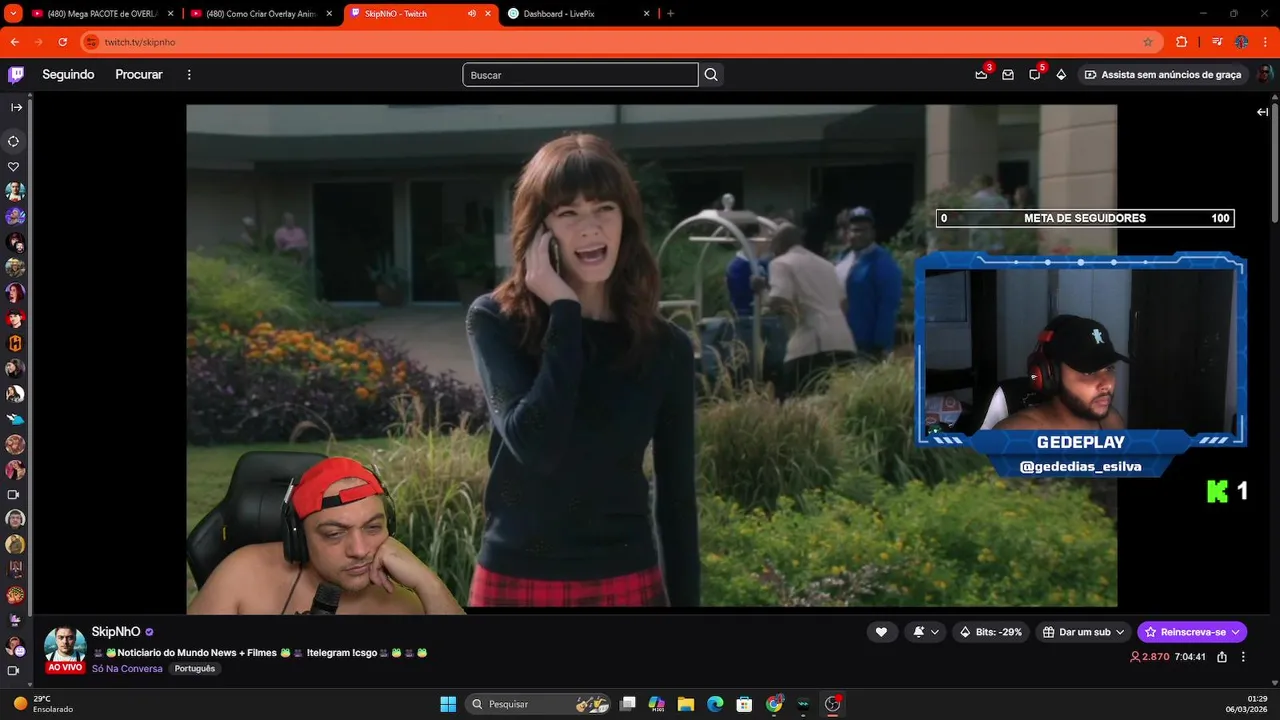
Task: Mute the SkipNhO tab audio icon
Action: click(471, 14)
